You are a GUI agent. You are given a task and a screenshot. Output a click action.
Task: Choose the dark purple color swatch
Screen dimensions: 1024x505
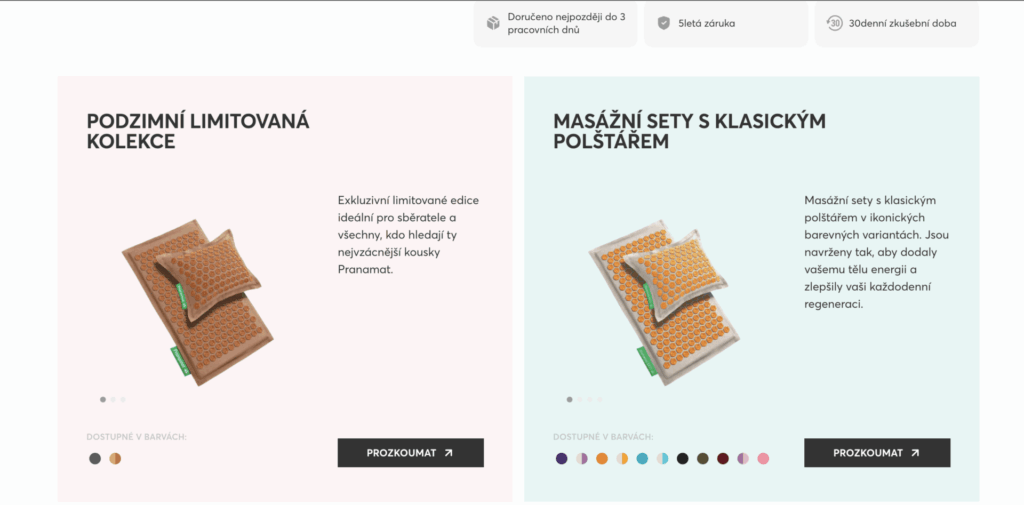(561, 459)
